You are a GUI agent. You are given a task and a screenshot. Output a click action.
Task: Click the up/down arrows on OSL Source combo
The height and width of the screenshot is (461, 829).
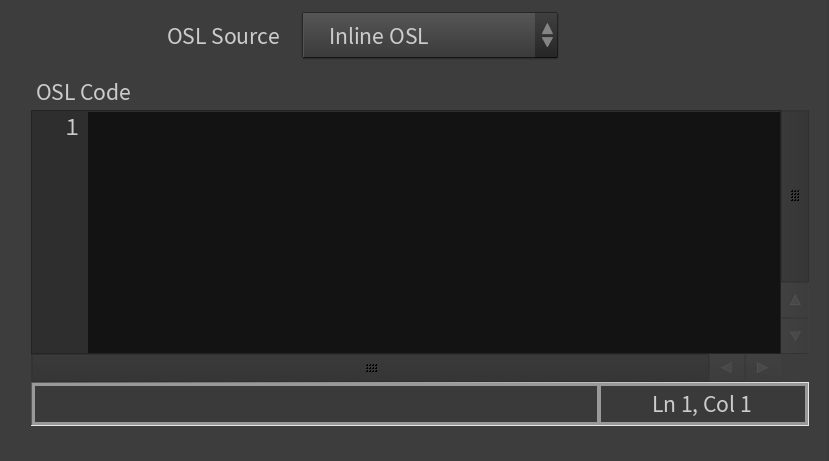click(547, 35)
